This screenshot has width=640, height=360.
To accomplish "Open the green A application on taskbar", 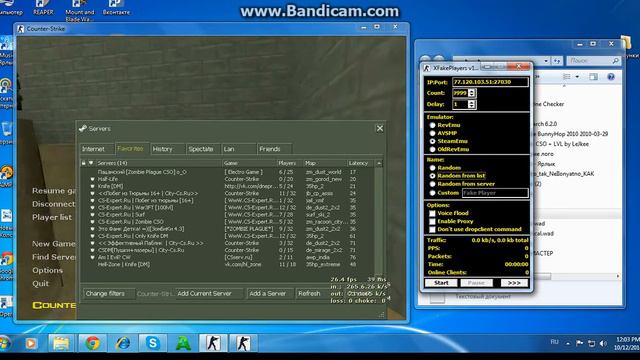I will (183, 343).
